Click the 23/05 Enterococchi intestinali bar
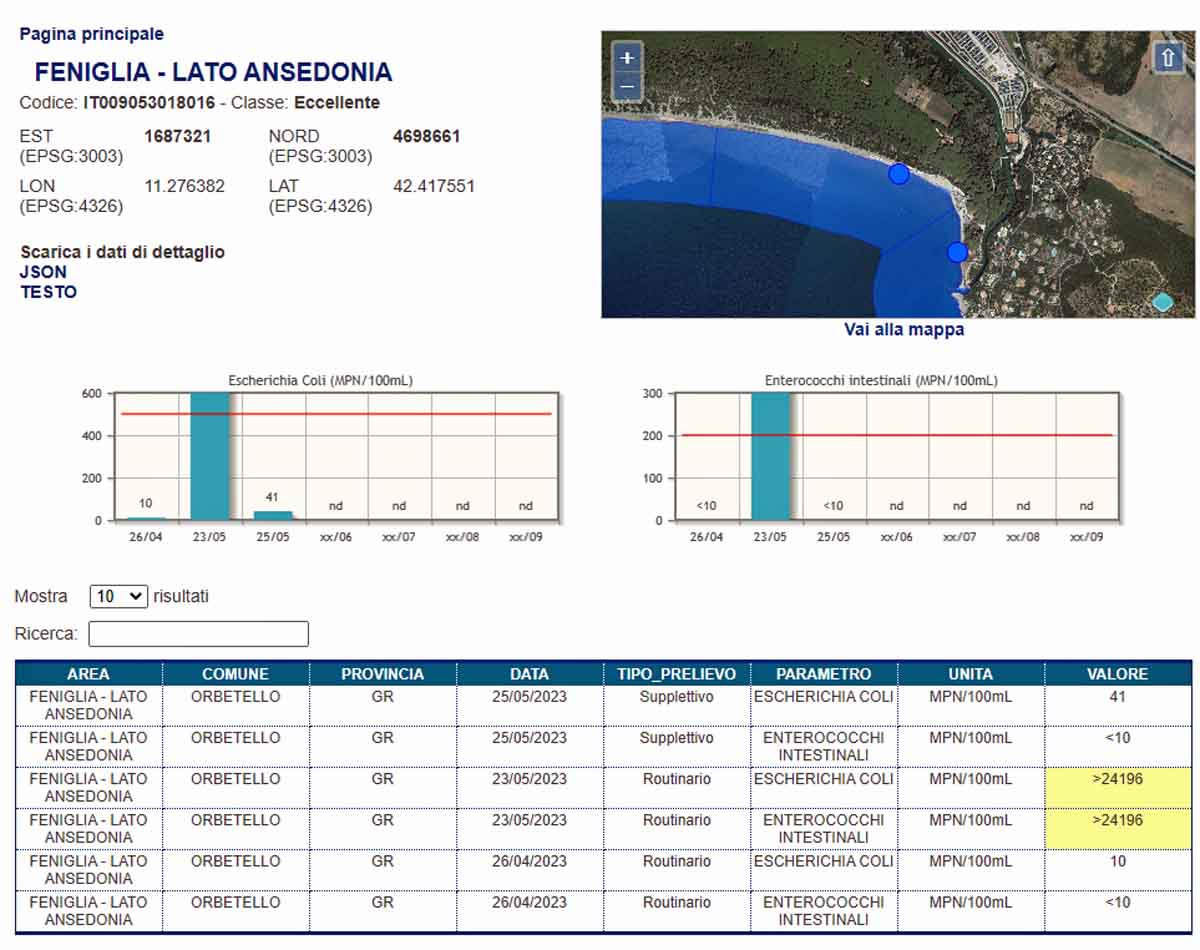The image size is (1200, 950). point(770,456)
